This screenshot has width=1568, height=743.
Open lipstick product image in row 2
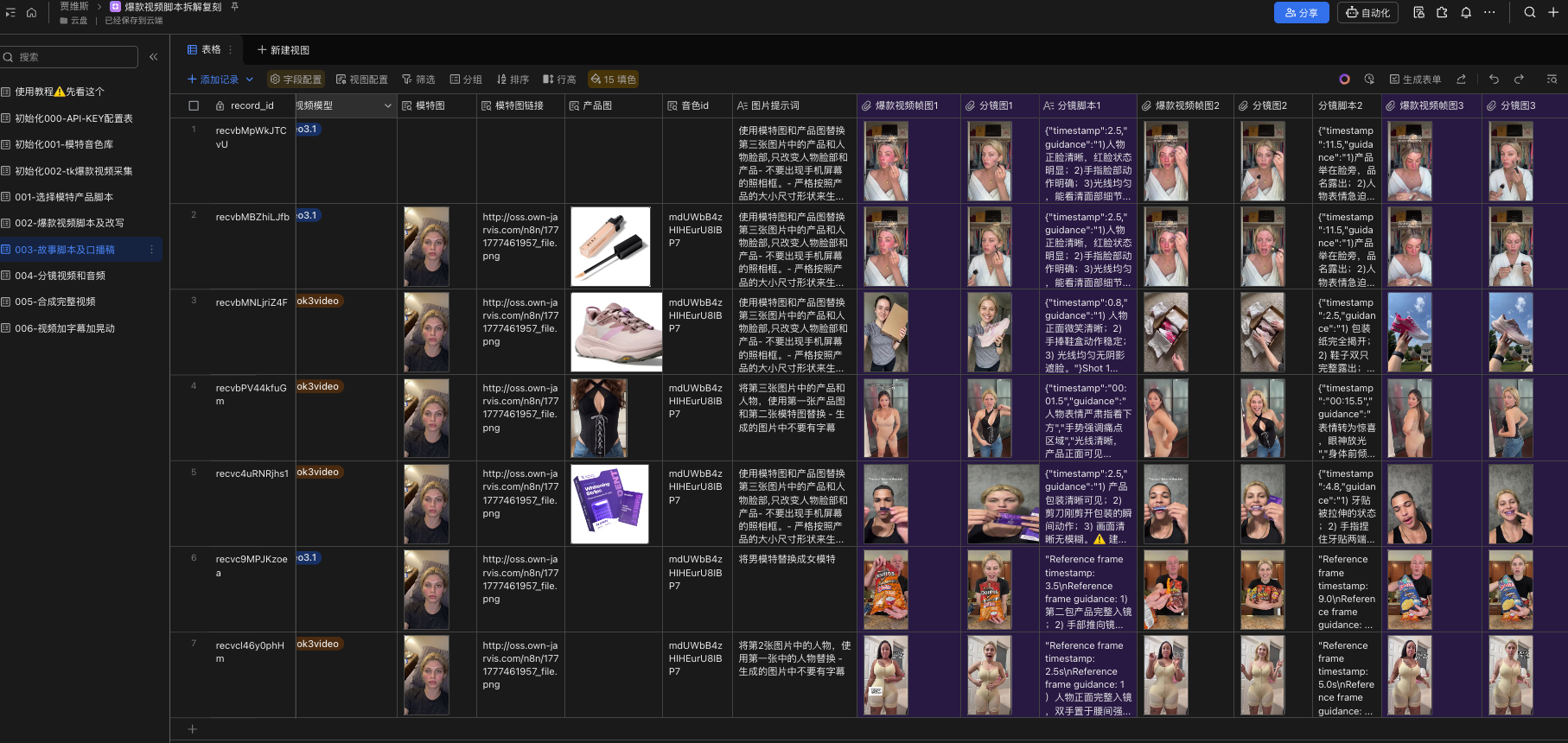point(610,246)
